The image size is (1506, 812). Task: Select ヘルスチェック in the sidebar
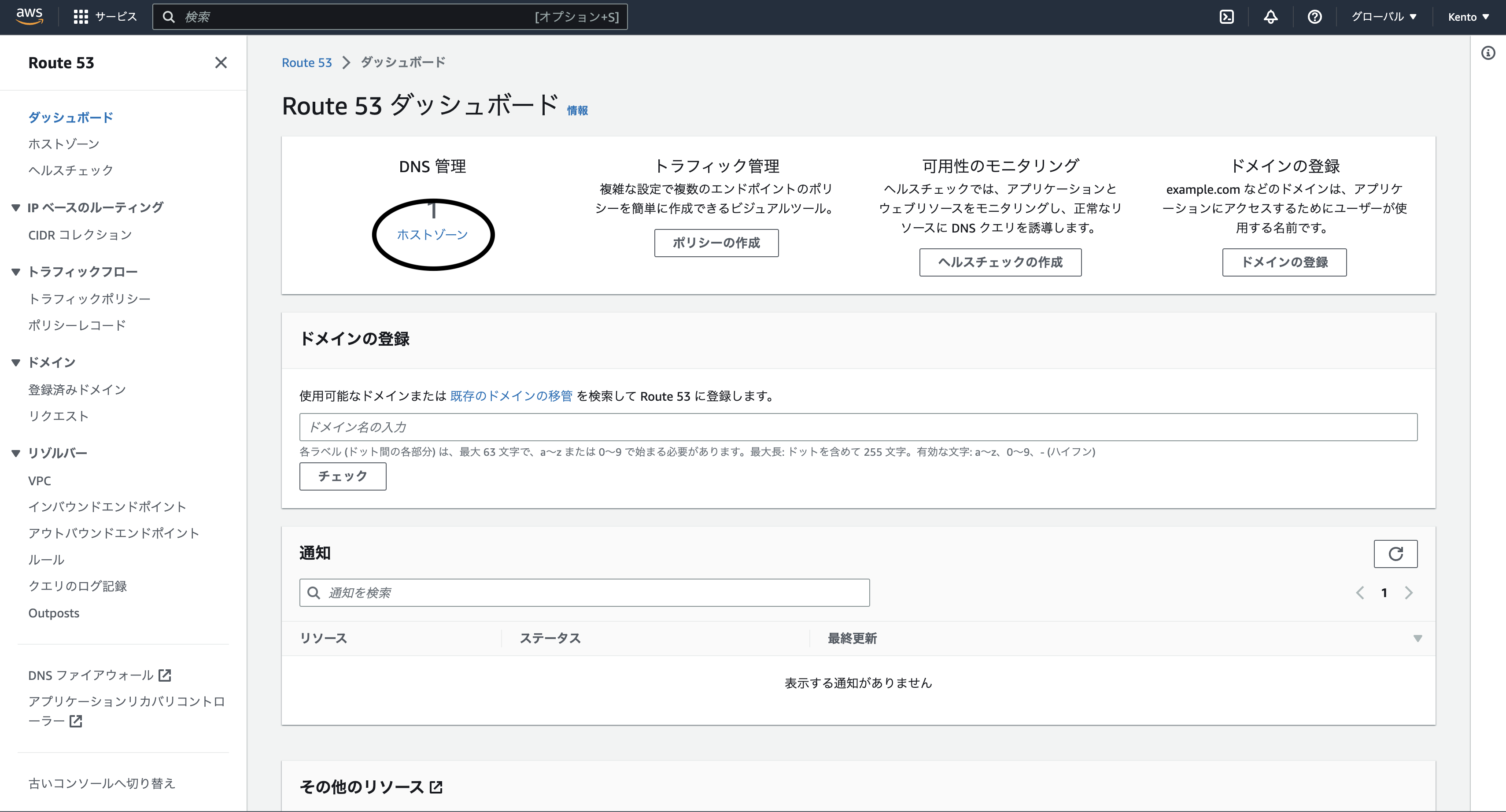(x=70, y=170)
